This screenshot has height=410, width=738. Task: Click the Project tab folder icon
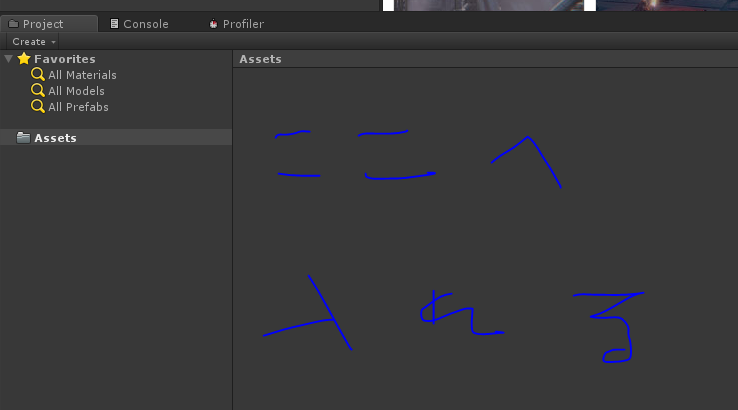coord(13,24)
